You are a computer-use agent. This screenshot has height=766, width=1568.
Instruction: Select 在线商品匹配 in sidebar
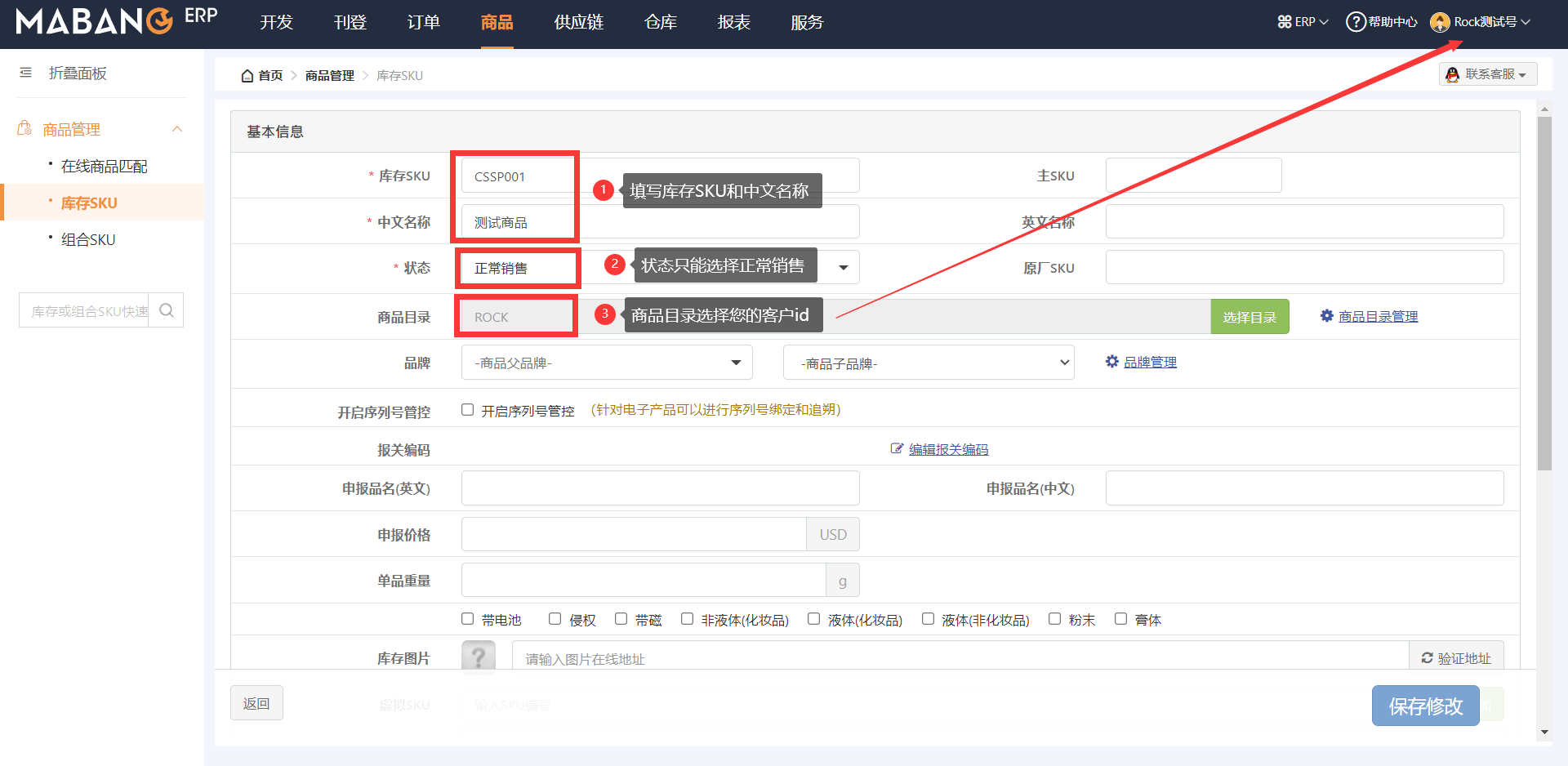coord(104,167)
